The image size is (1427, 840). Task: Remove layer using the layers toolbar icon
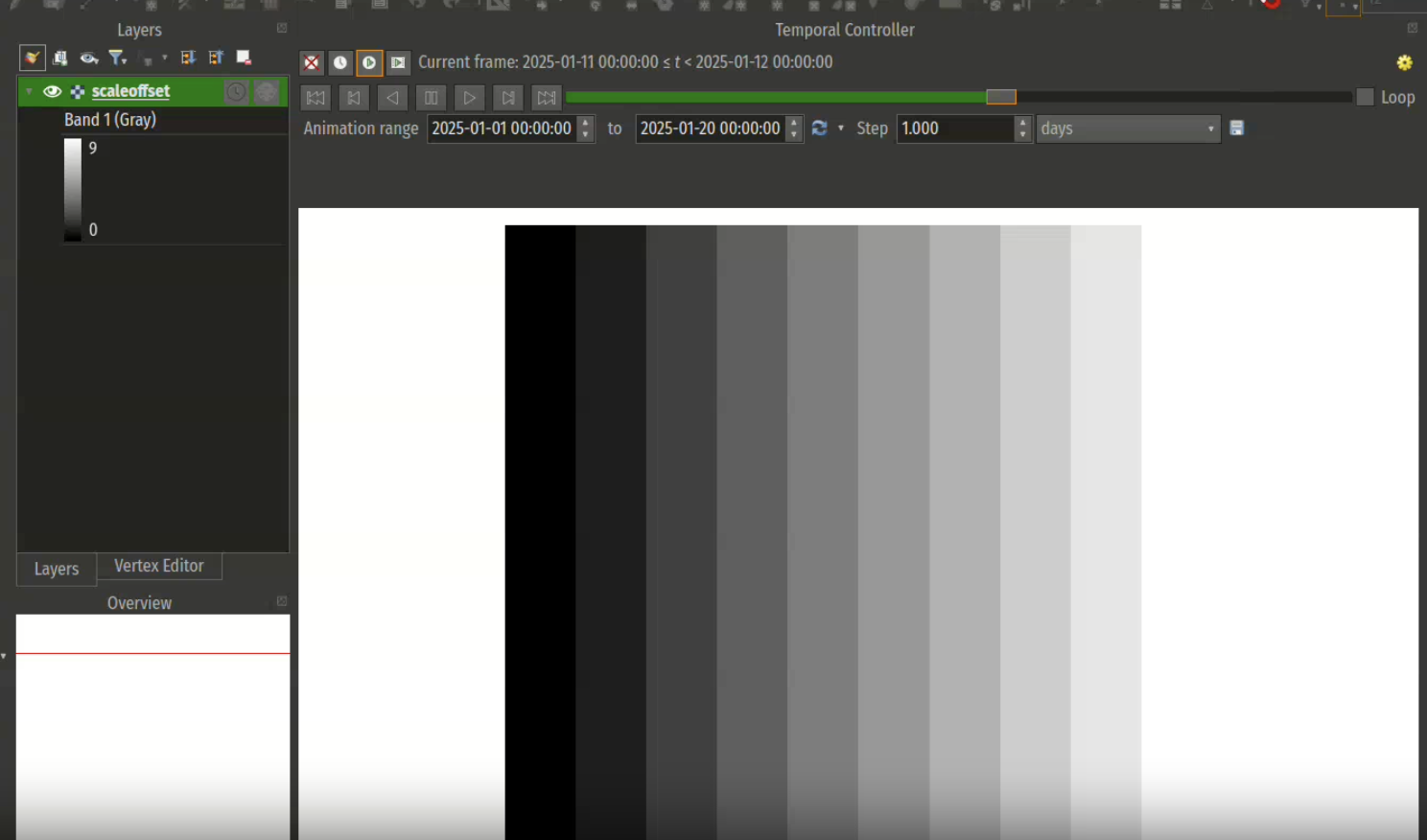point(244,58)
